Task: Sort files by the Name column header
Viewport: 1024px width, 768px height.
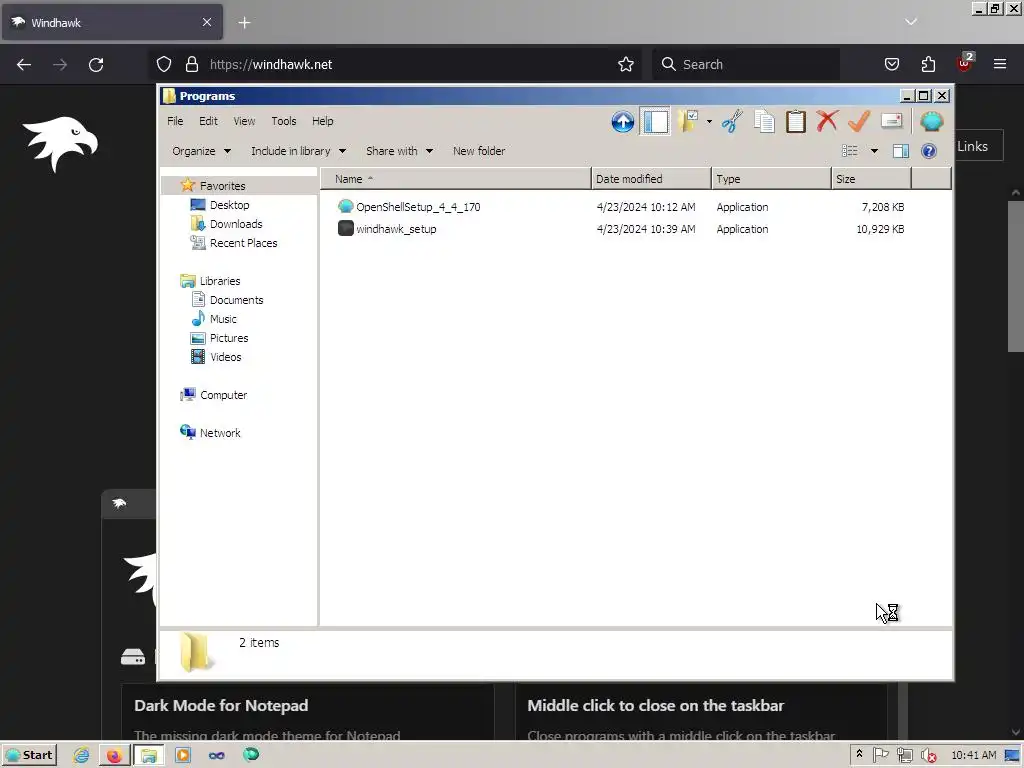Action: click(x=455, y=179)
